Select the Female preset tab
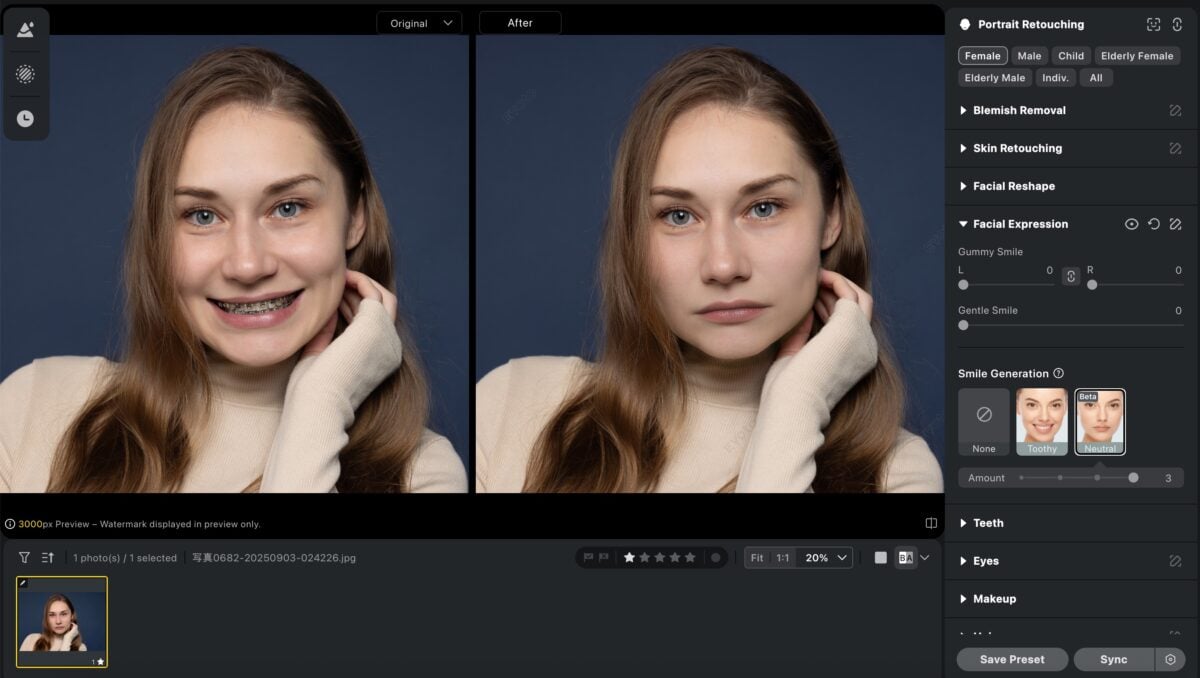The height and width of the screenshot is (678, 1200). [982, 56]
